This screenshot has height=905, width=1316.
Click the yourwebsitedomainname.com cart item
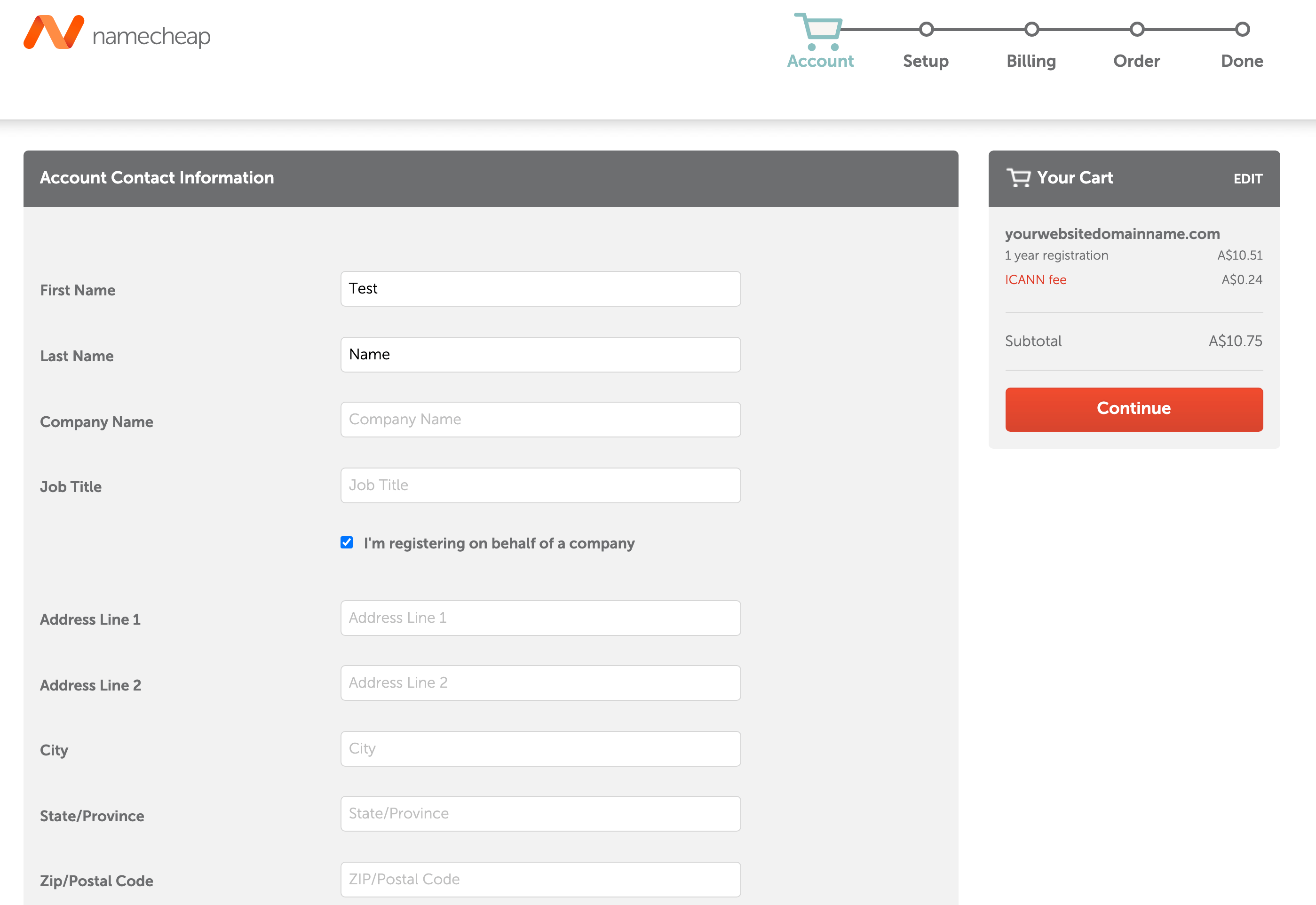click(1112, 234)
